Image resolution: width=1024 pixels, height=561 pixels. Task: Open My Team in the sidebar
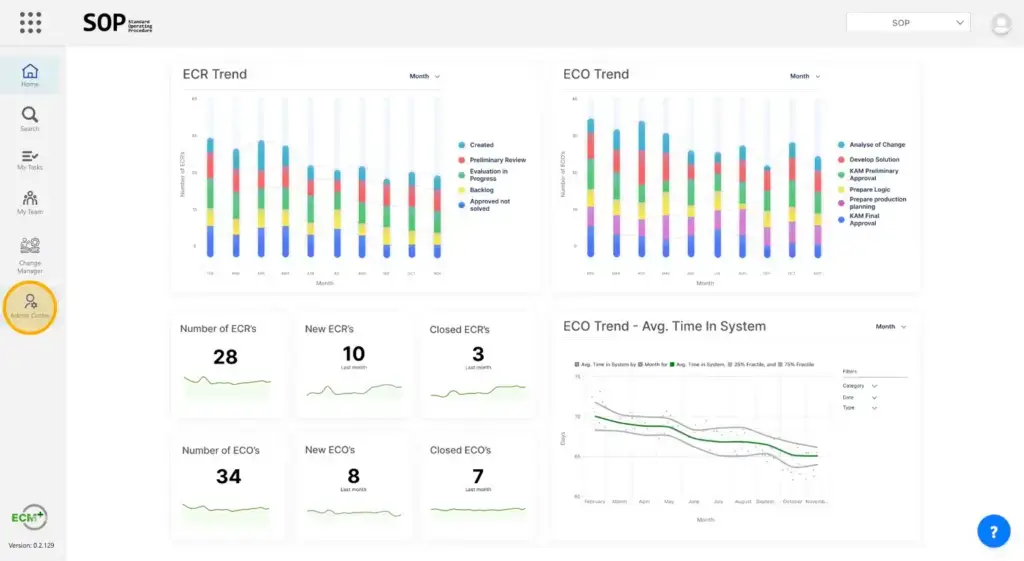[x=30, y=203]
